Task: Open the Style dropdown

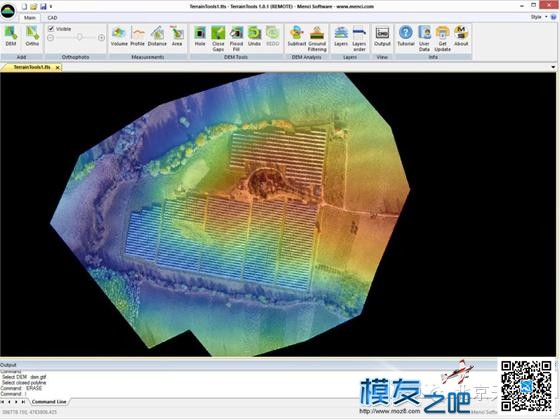Action: point(539,17)
